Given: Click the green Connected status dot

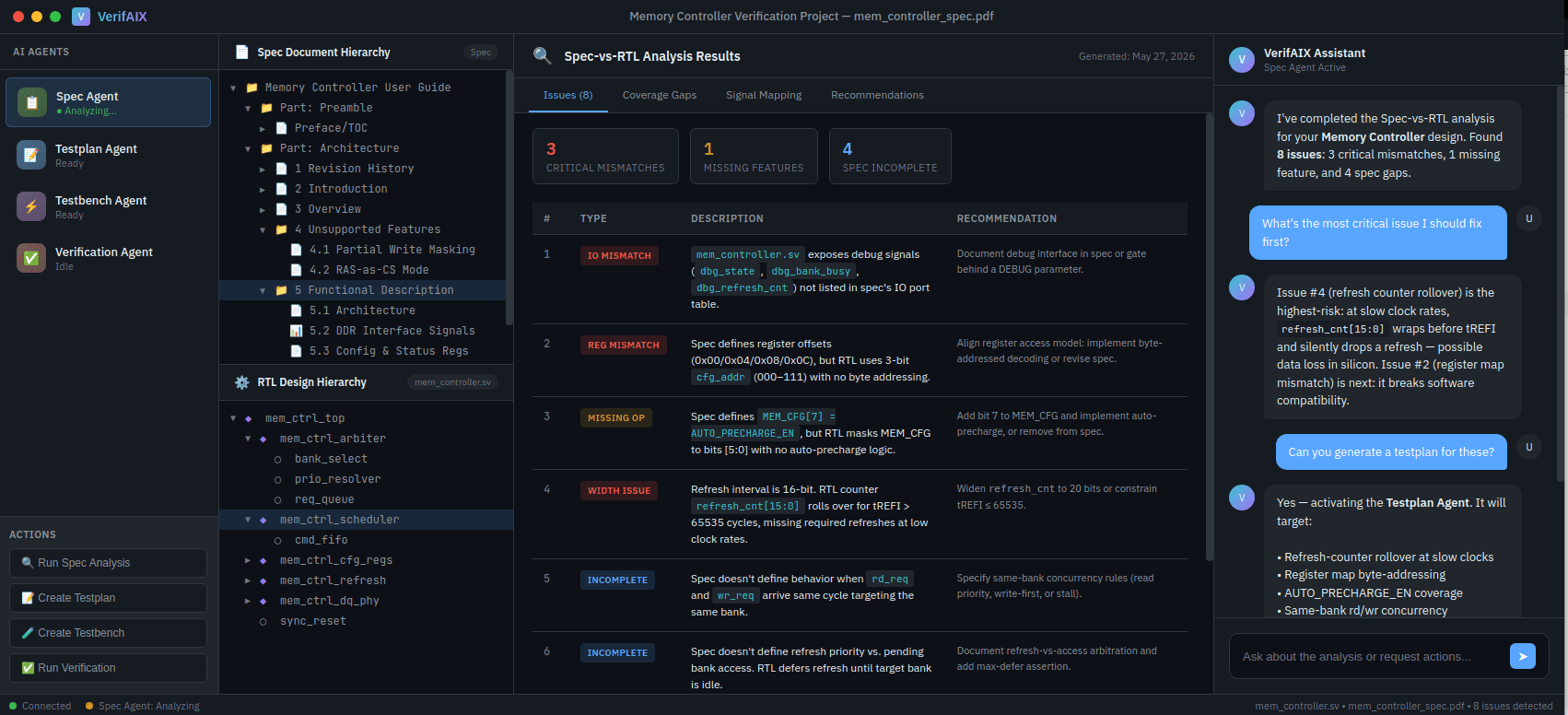Looking at the screenshot, I should point(13,706).
